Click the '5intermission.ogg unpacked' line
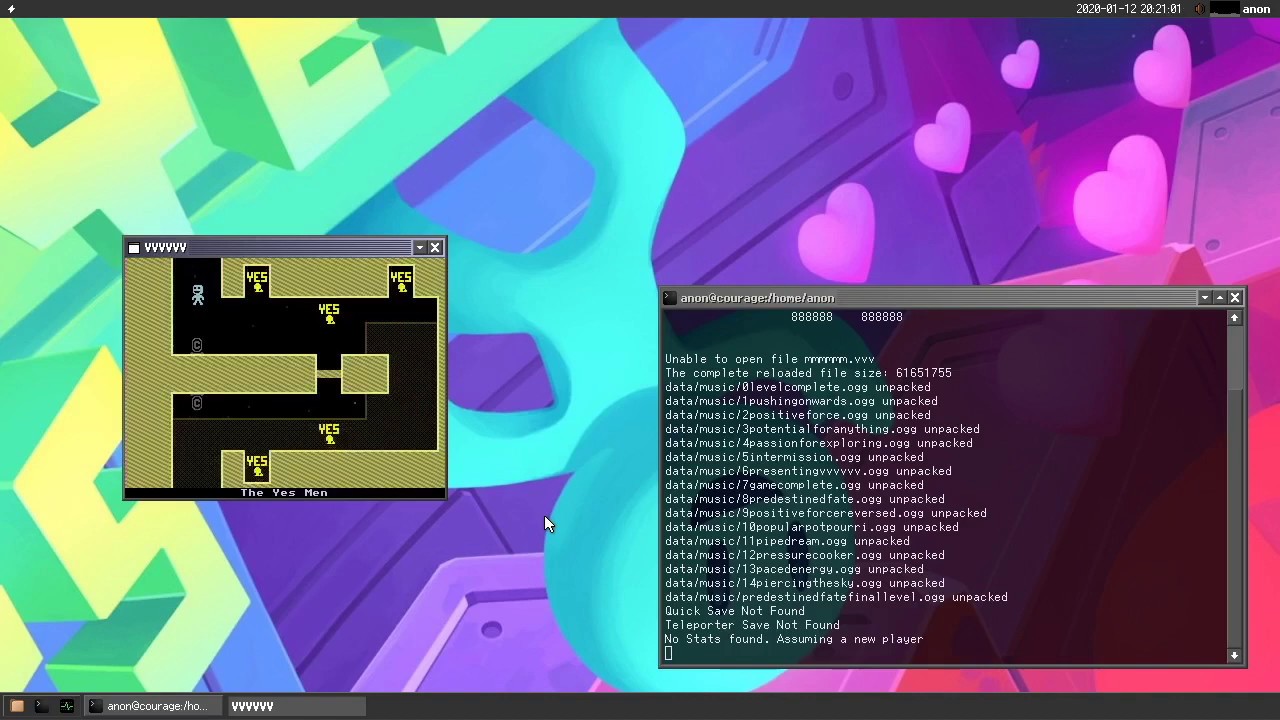Screen dimensions: 1280x720 click(x=794, y=457)
